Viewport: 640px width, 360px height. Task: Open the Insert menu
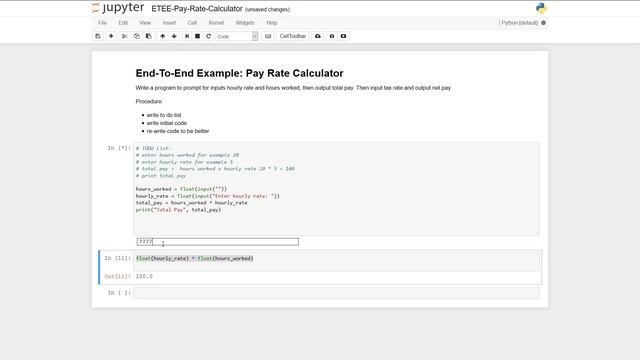pos(169,23)
